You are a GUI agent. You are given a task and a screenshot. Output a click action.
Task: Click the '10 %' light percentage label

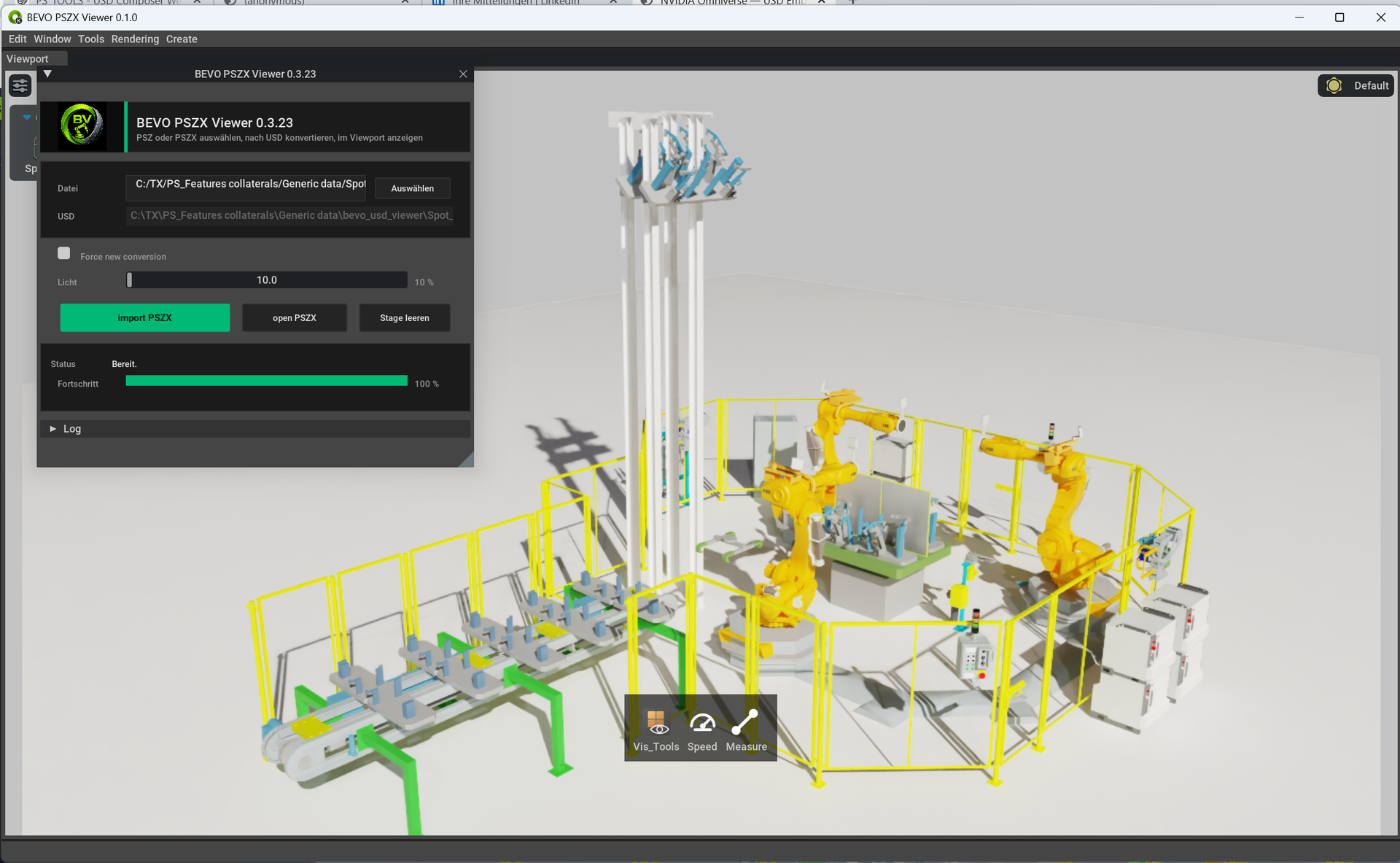coord(424,282)
